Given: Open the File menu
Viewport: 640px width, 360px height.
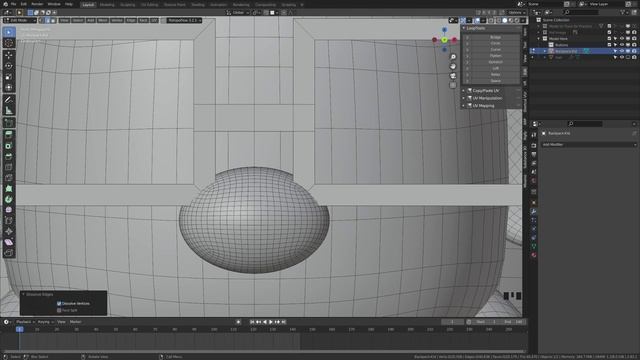Looking at the screenshot, I should 13,4.
